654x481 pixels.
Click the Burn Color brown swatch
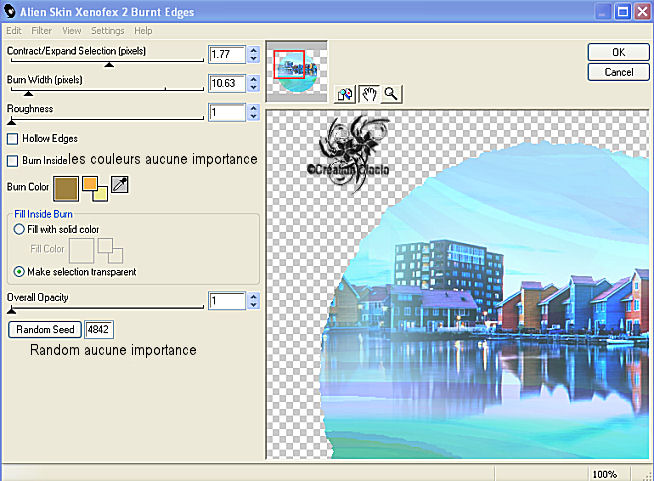(x=66, y=187)
